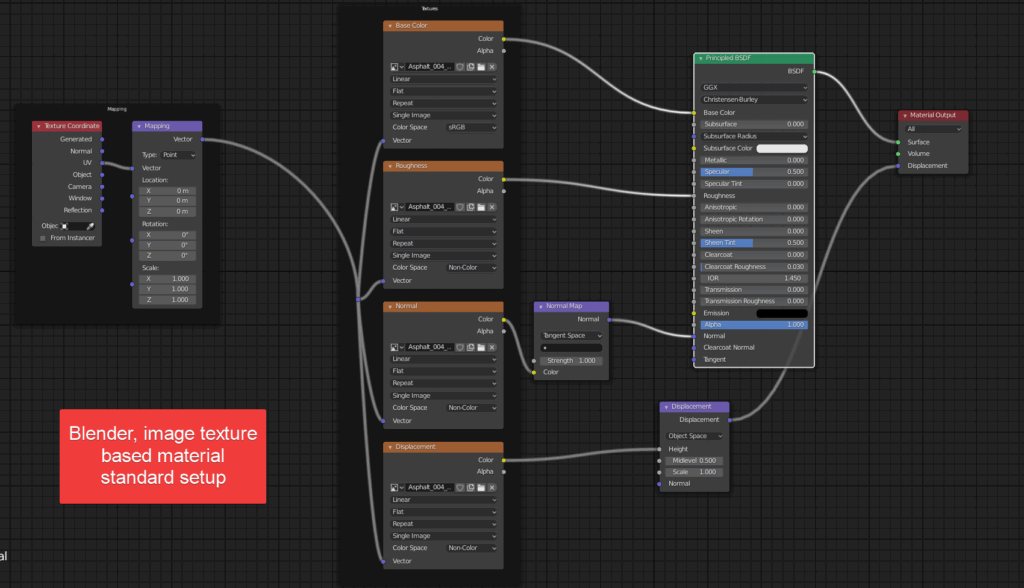Click the Normal Map UV map field
Image resolution: width=1024 pixels, height=588 pixels.
pyautogui.click(x=571, y=348)
